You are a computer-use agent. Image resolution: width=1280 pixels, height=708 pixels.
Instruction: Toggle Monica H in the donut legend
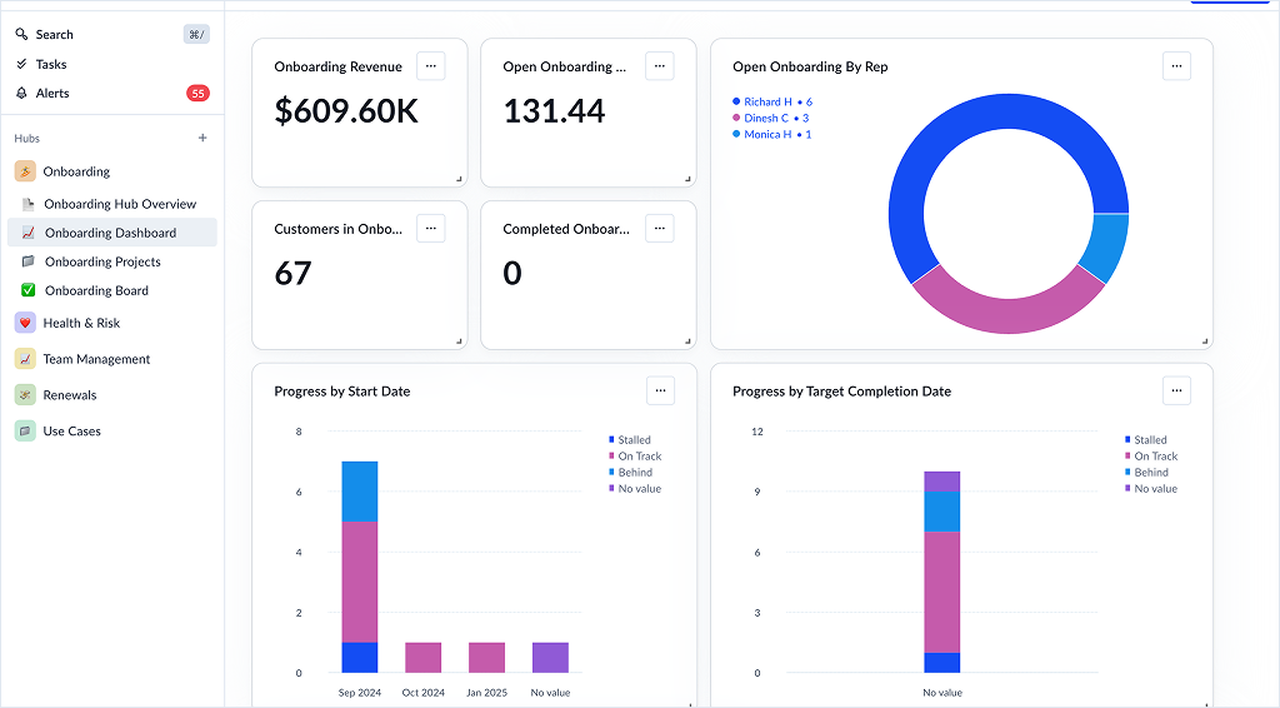tap(772, 134)
